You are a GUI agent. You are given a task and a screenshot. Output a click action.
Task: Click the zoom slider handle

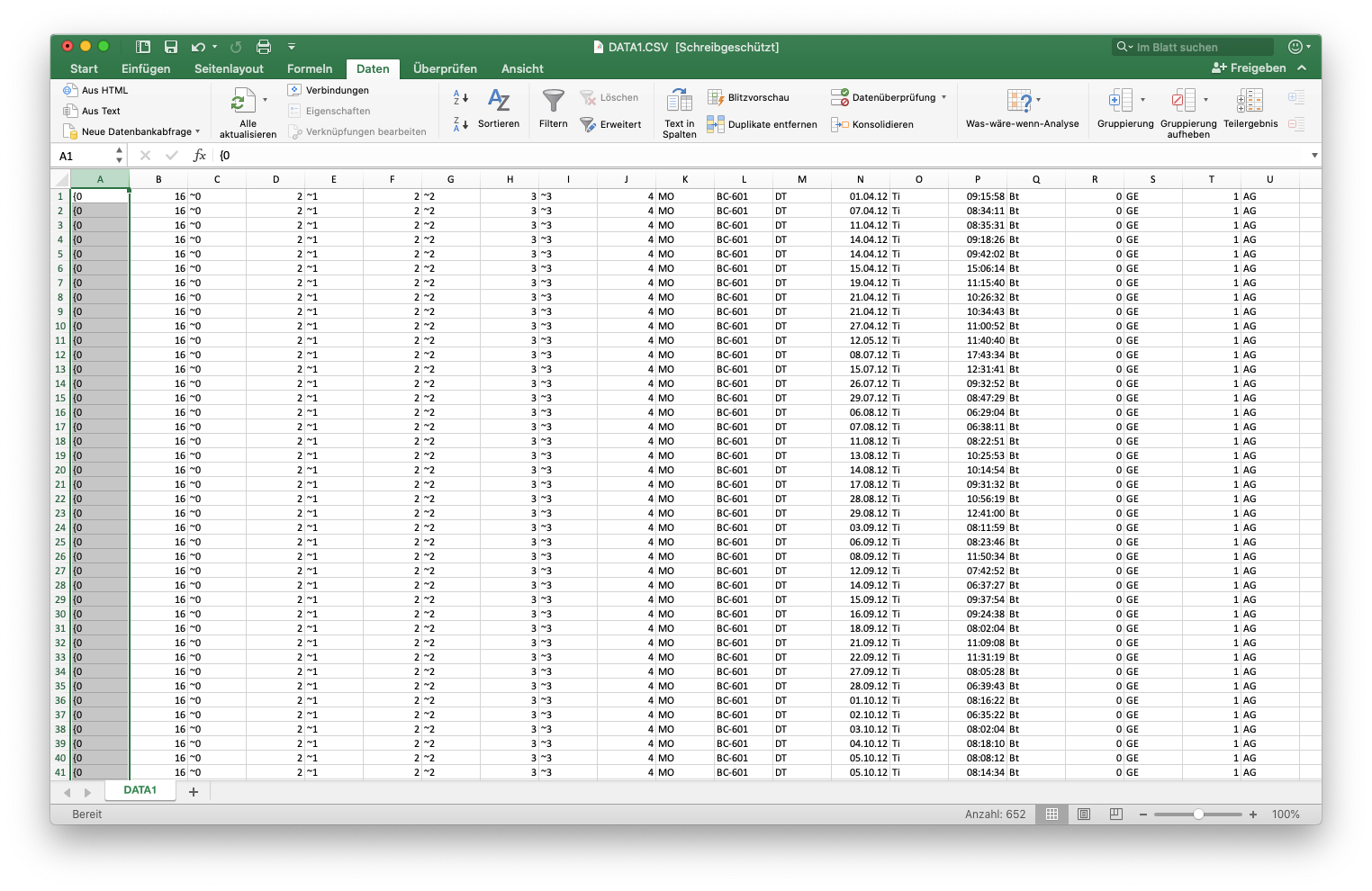(x=1198, y=814)
